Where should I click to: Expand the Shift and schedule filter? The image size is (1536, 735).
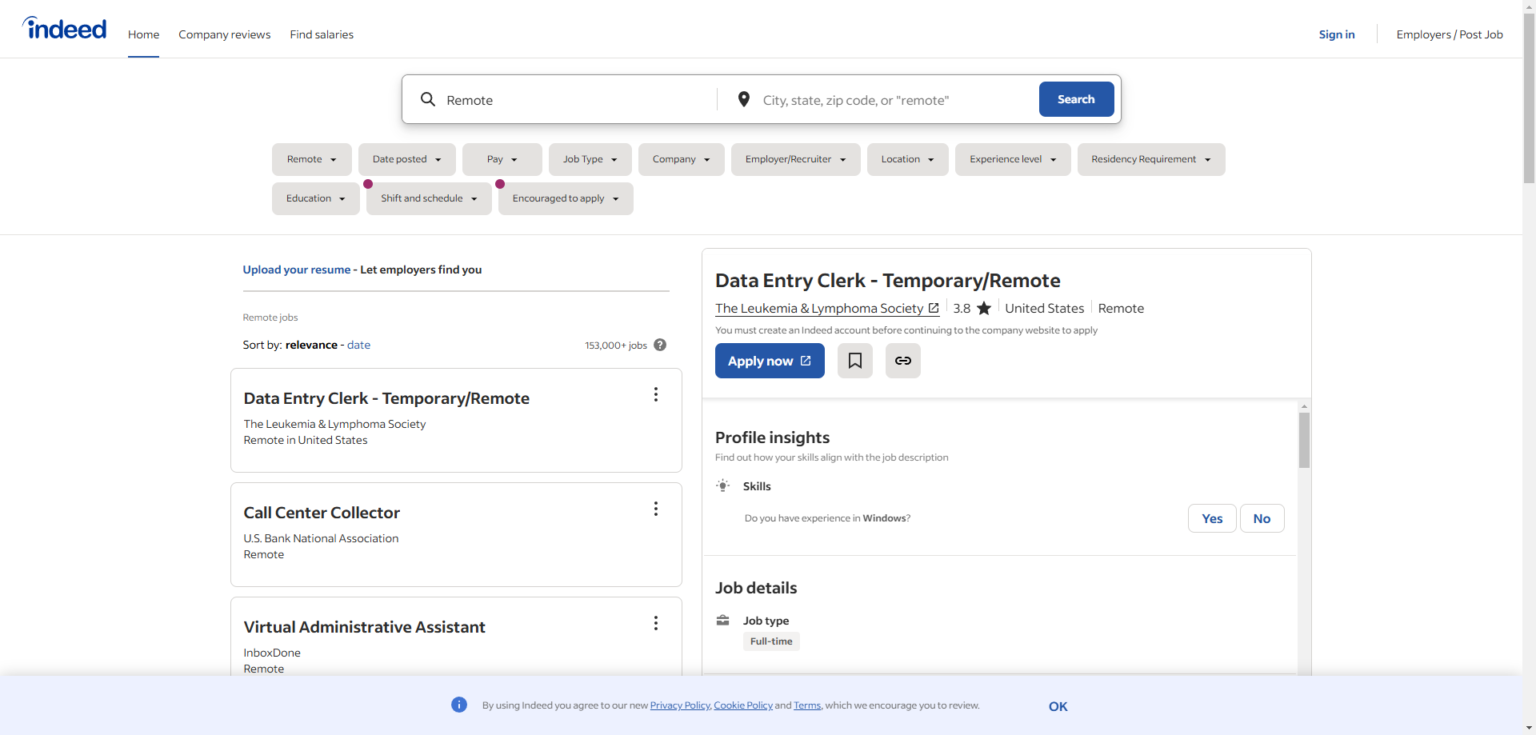click(428, 198)
